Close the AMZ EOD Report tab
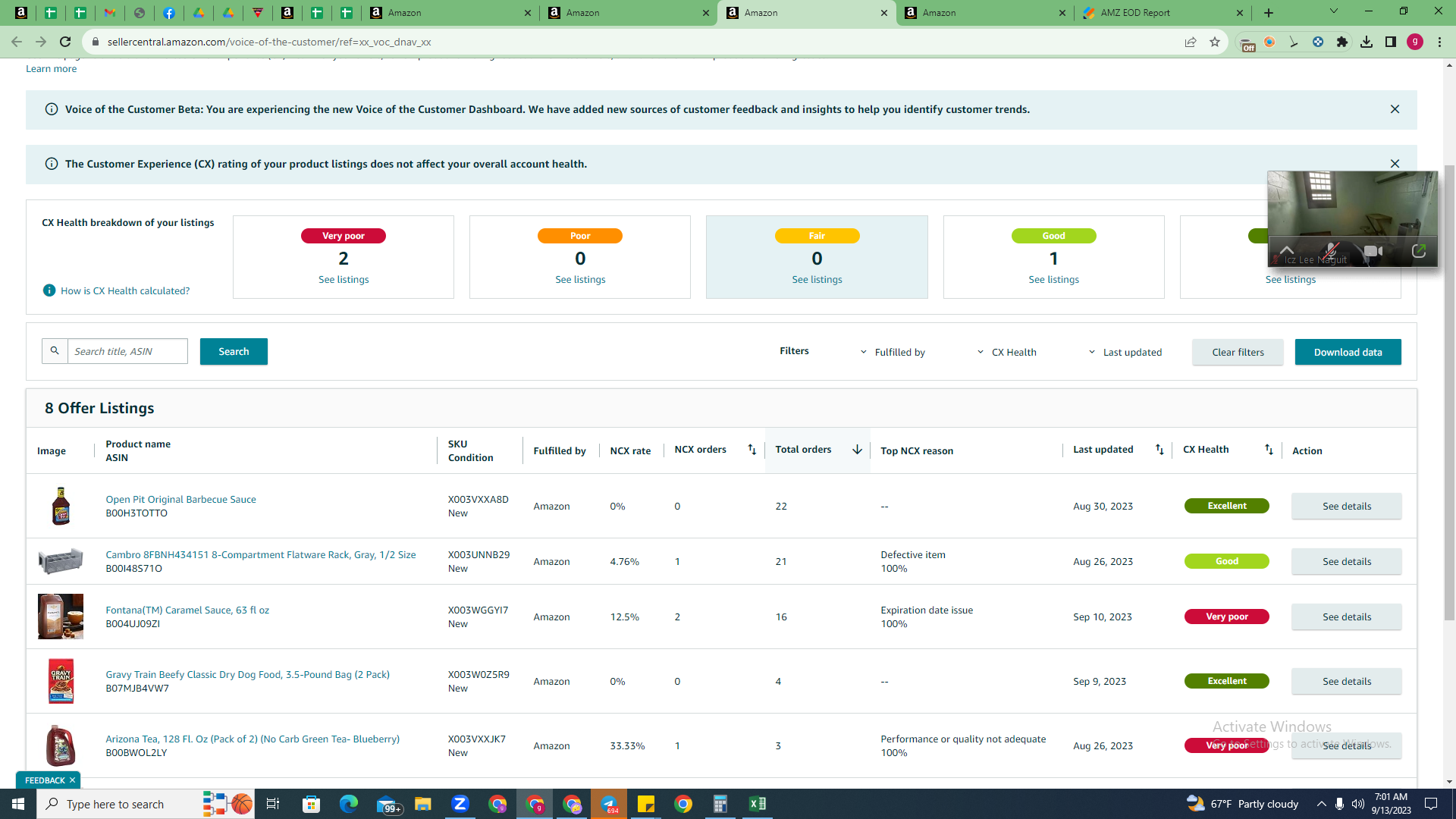The height and width of the screenshot is (819, 1456). click(x=1240, y=13)
